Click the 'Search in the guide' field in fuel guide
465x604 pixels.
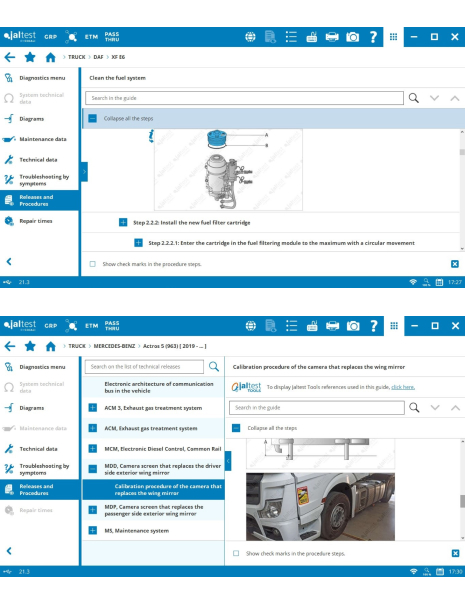pos(244,98)
